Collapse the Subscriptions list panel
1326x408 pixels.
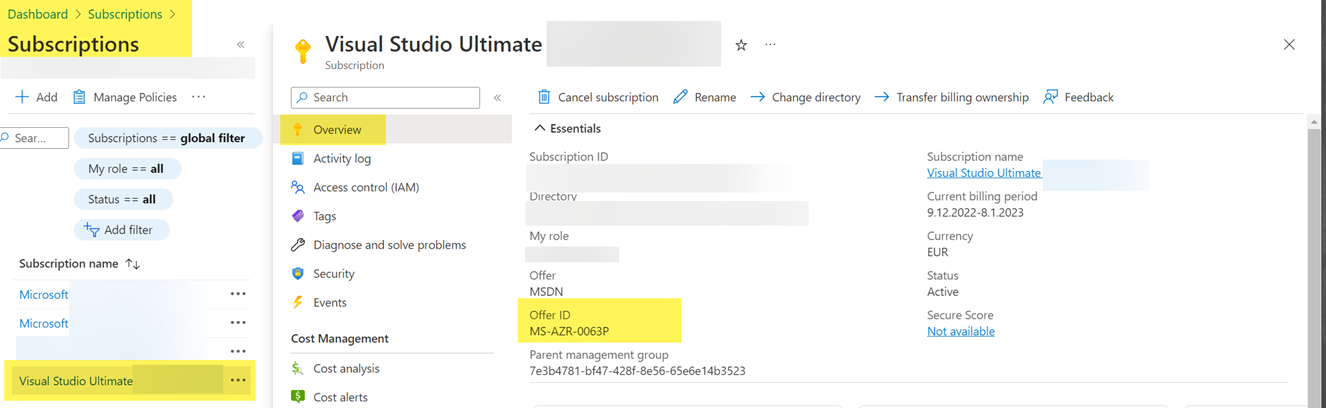[x=241, y=44]
